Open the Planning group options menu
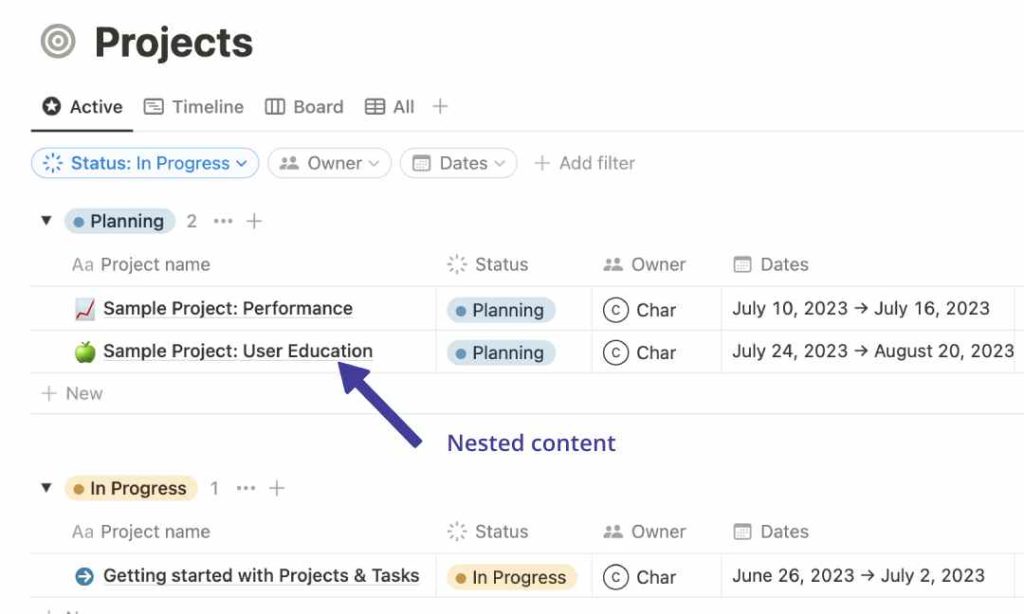Screen dimensions: 1024x614 tap(224, 220)
